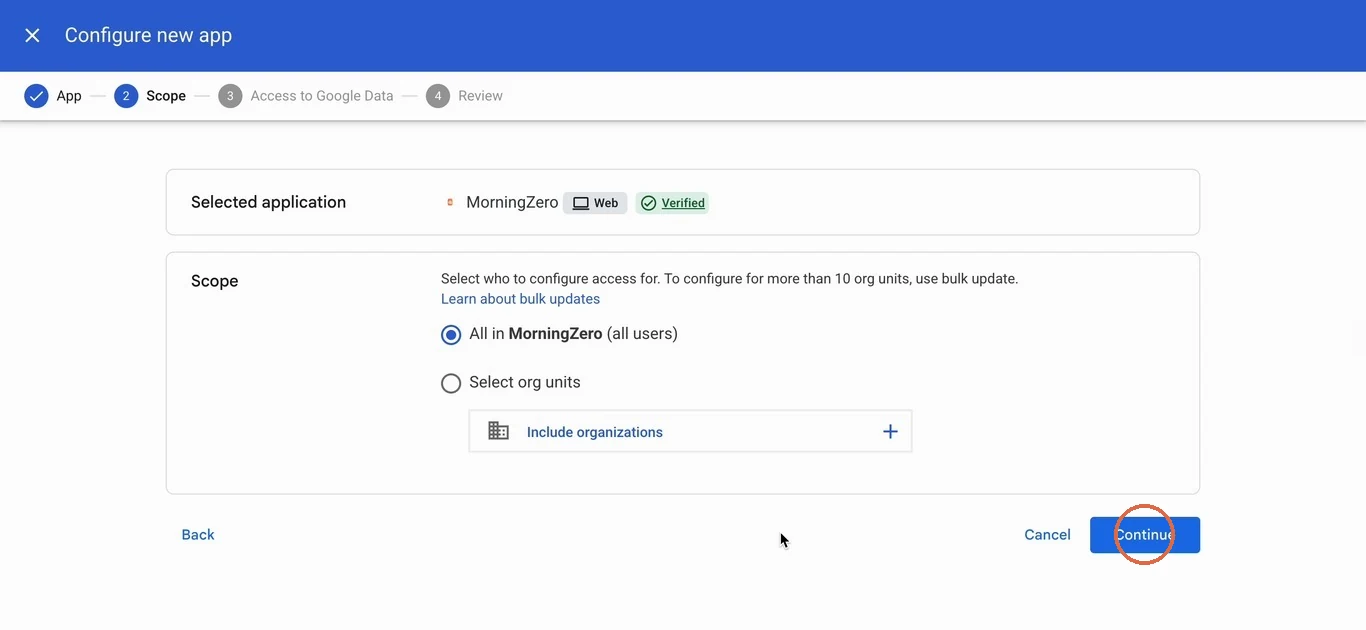Select All in MorningZero radio button

click(451, 335)
